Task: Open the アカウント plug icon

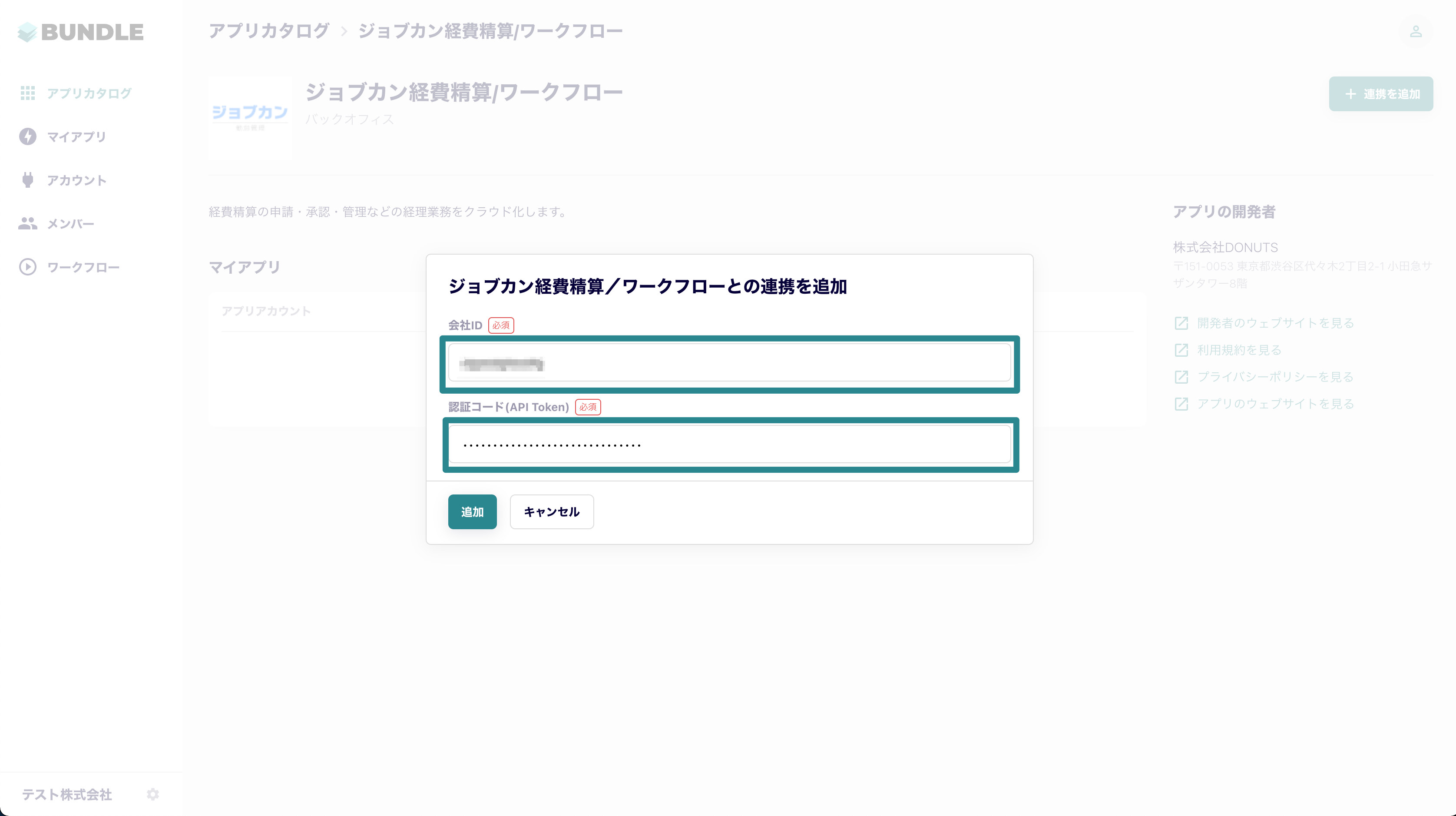Action: (28, 180)
